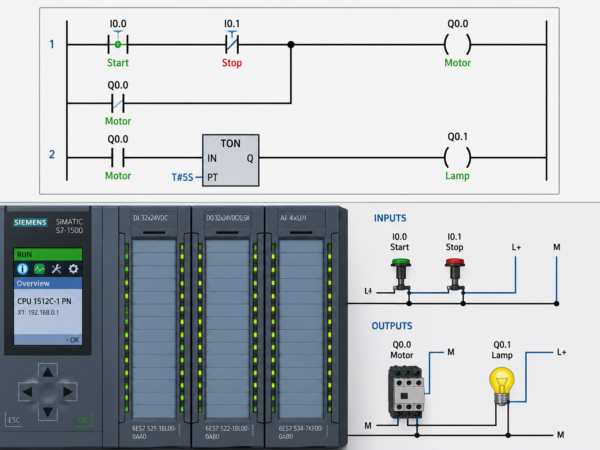
Task: Click the info icon on CPU display
Action: 23,269
